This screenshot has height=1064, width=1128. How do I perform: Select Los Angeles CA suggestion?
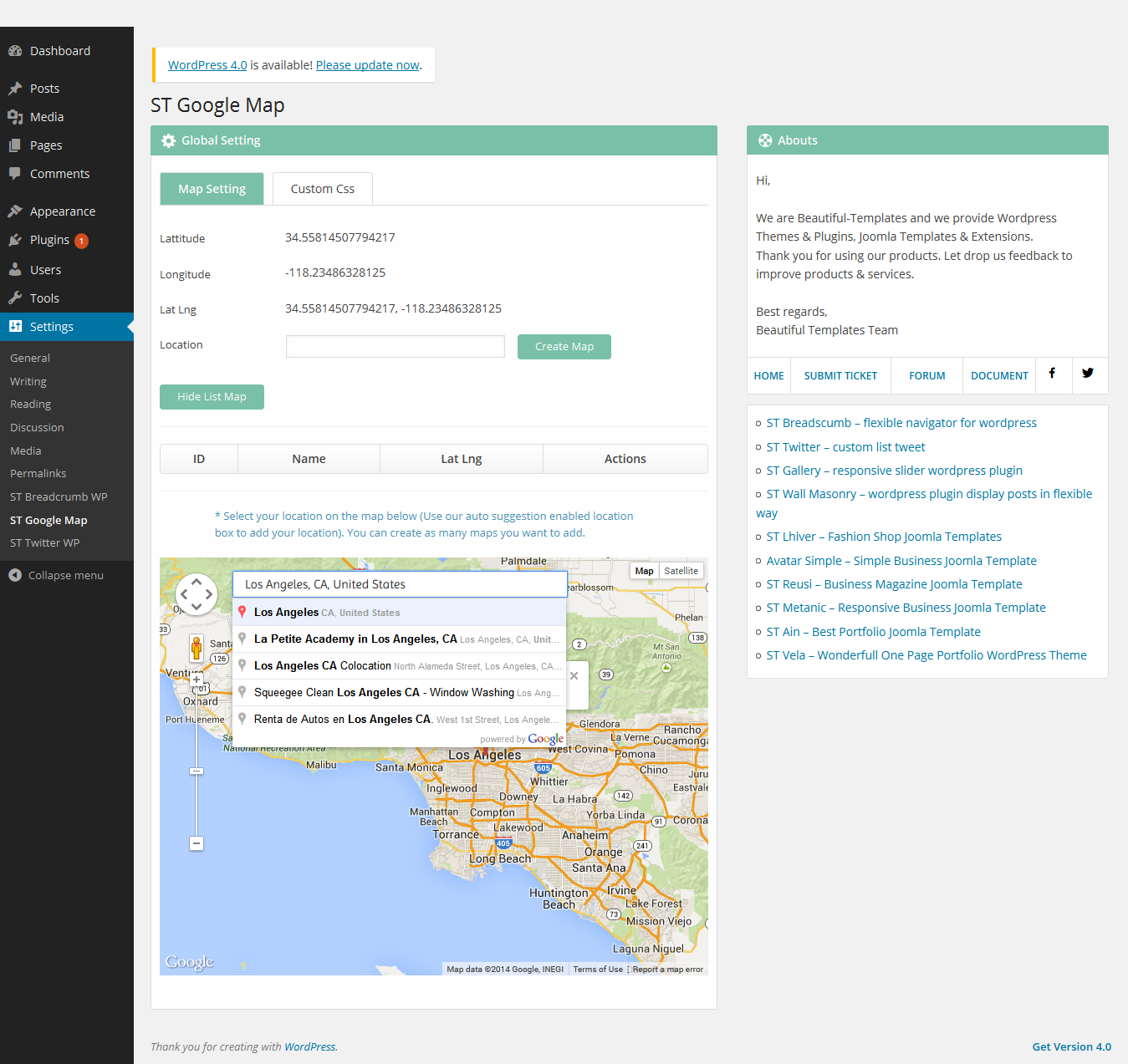coord(400,613)
